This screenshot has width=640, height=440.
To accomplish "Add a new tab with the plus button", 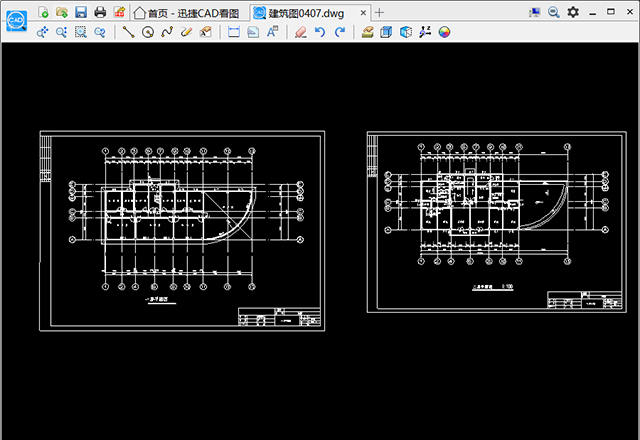I will click(x=379, y=13).
